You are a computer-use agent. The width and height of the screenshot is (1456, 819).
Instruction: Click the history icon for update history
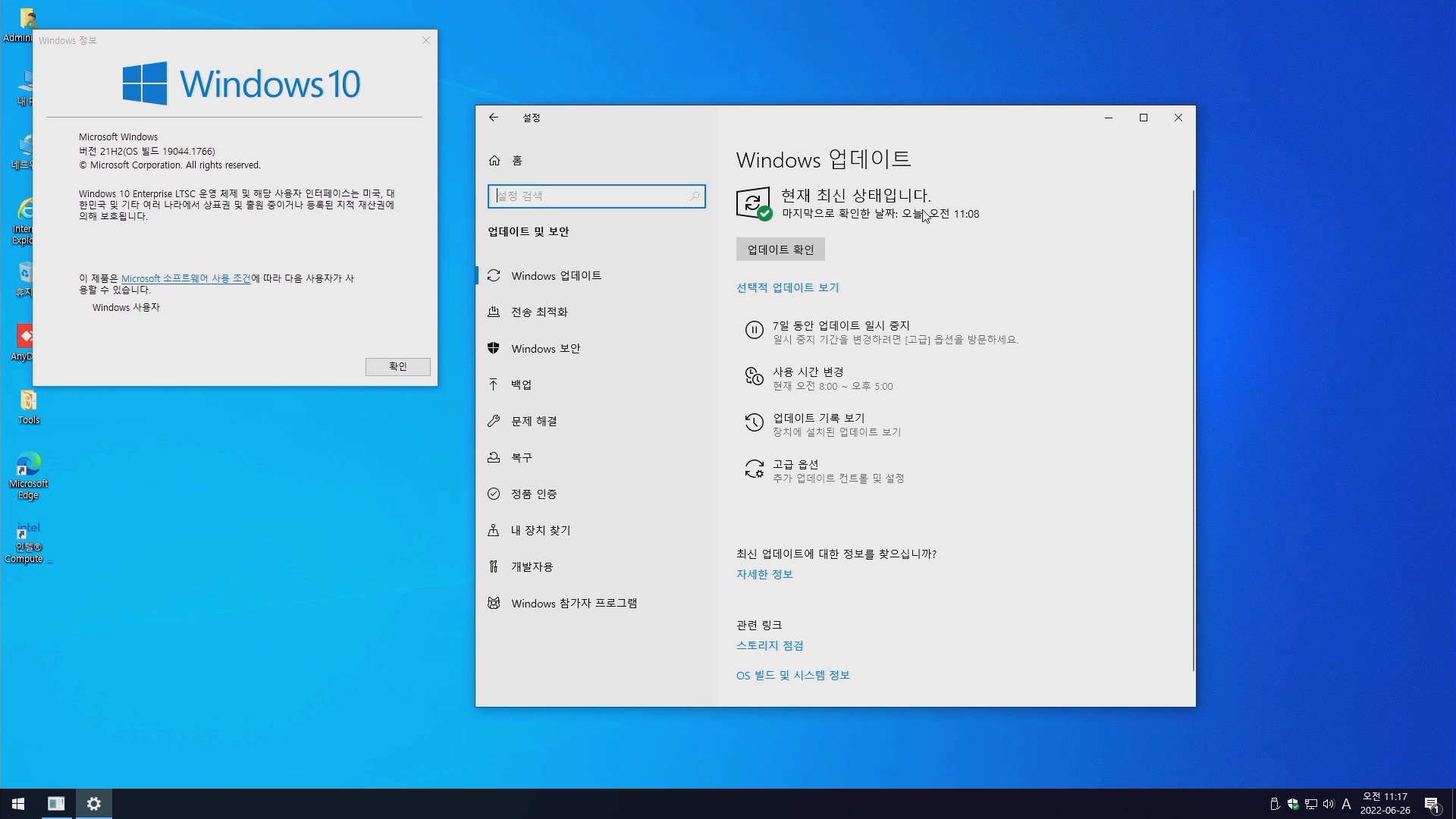click(x=754, y=422)
